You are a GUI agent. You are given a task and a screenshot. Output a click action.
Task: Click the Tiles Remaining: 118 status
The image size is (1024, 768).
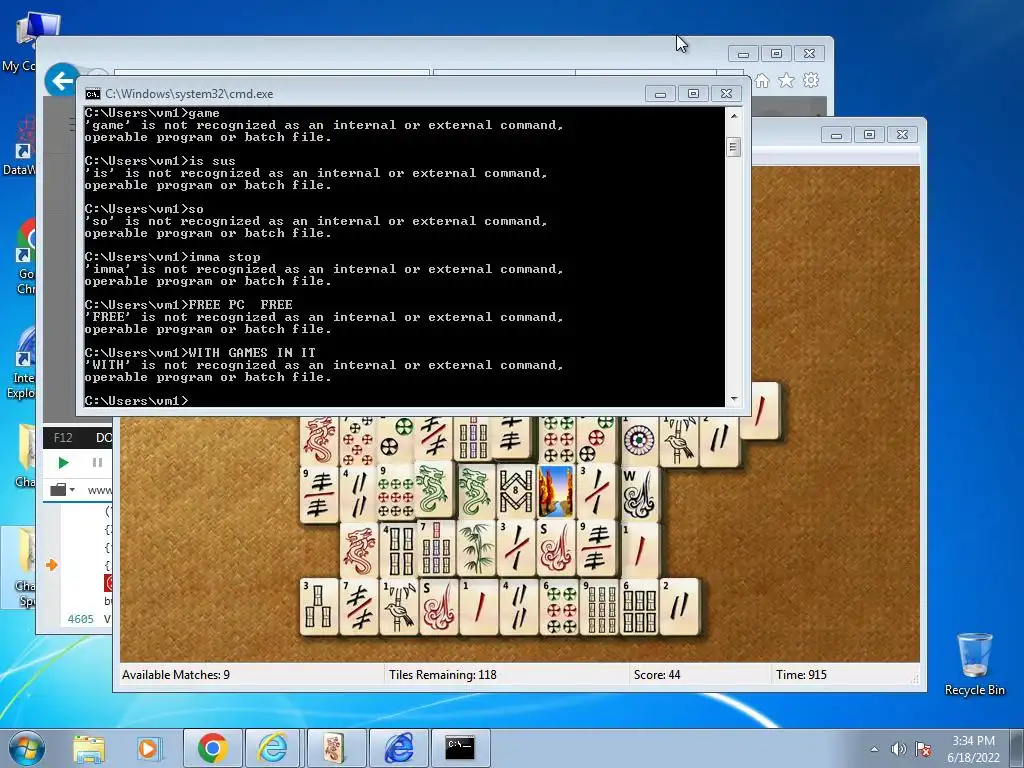click(x=443, y=675)
